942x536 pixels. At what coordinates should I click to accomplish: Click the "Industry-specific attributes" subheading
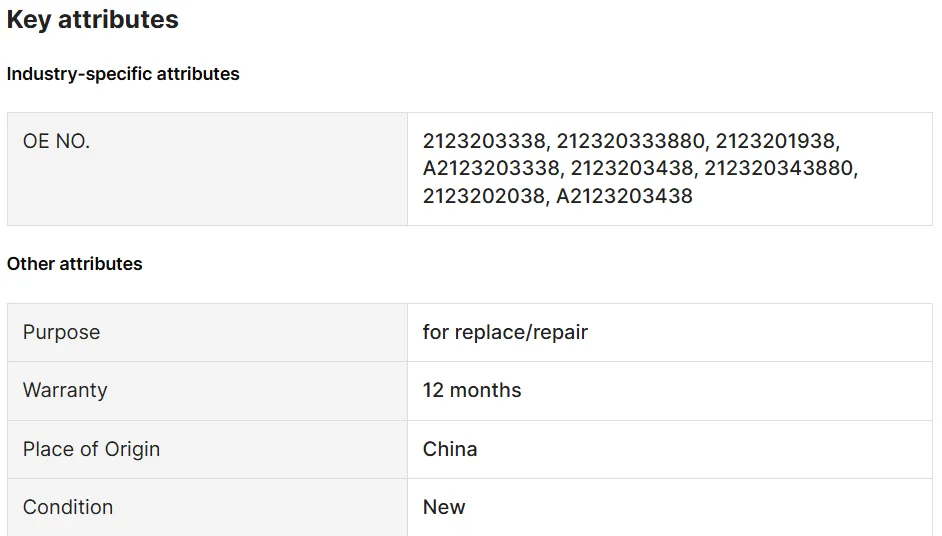[x=123, y=74]
